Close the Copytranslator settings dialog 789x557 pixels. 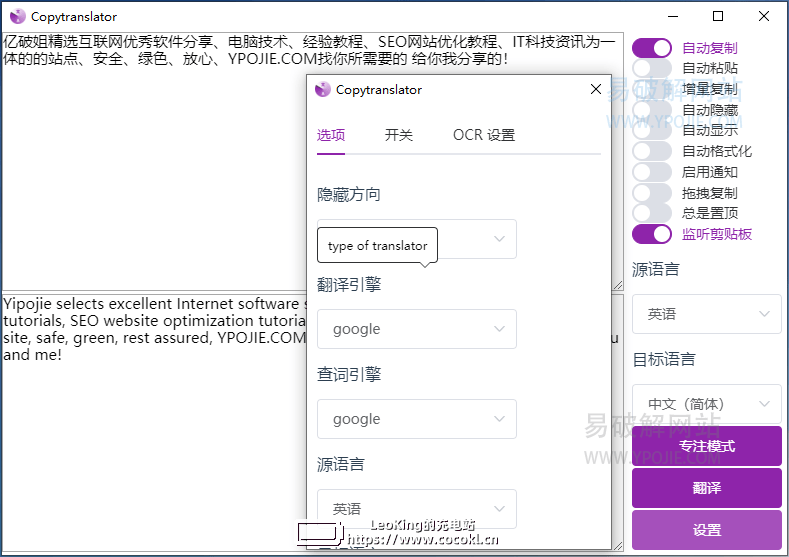[596, 90]
